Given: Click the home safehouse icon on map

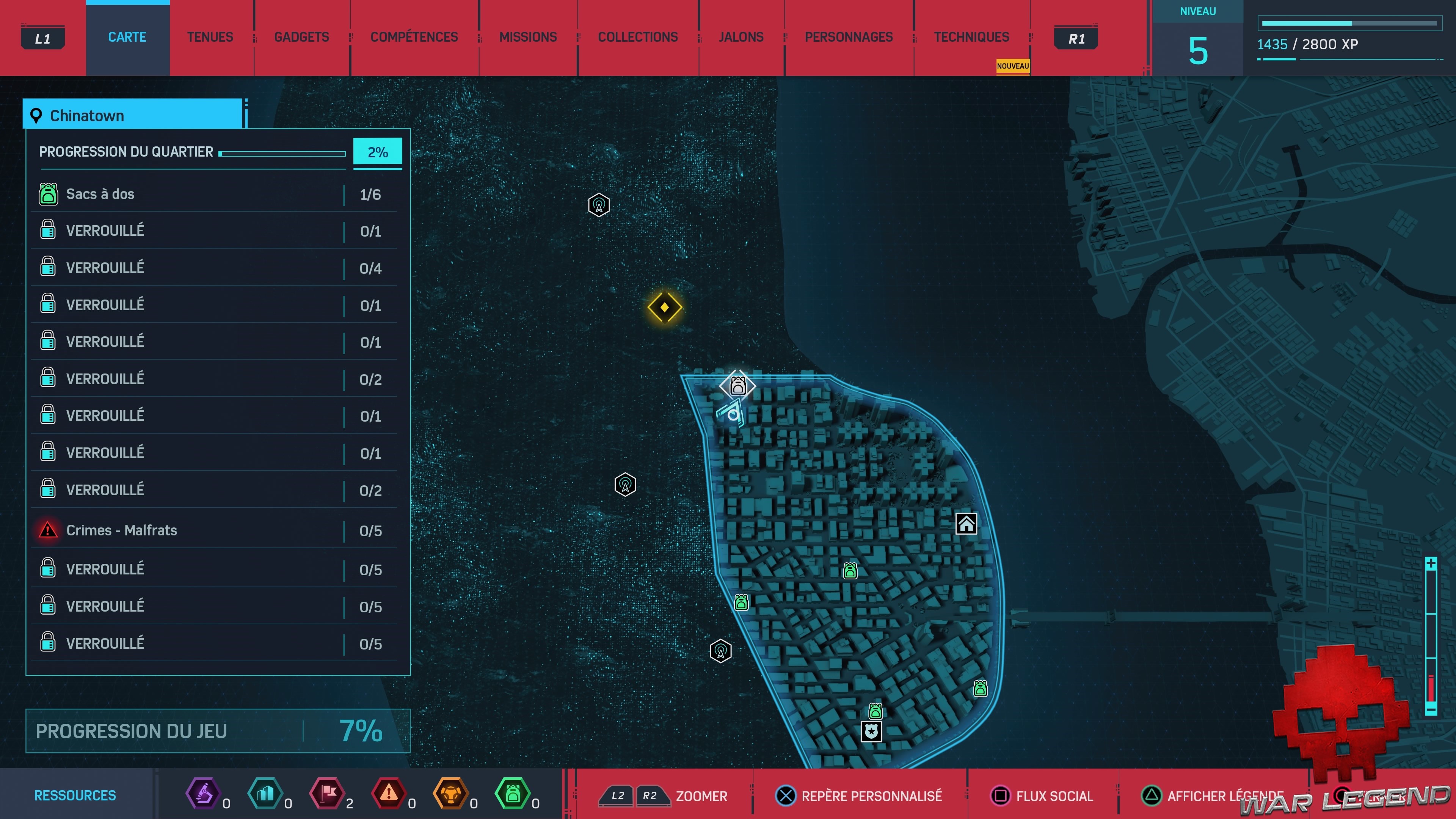Looking at the screenshot, I should 966,524.
